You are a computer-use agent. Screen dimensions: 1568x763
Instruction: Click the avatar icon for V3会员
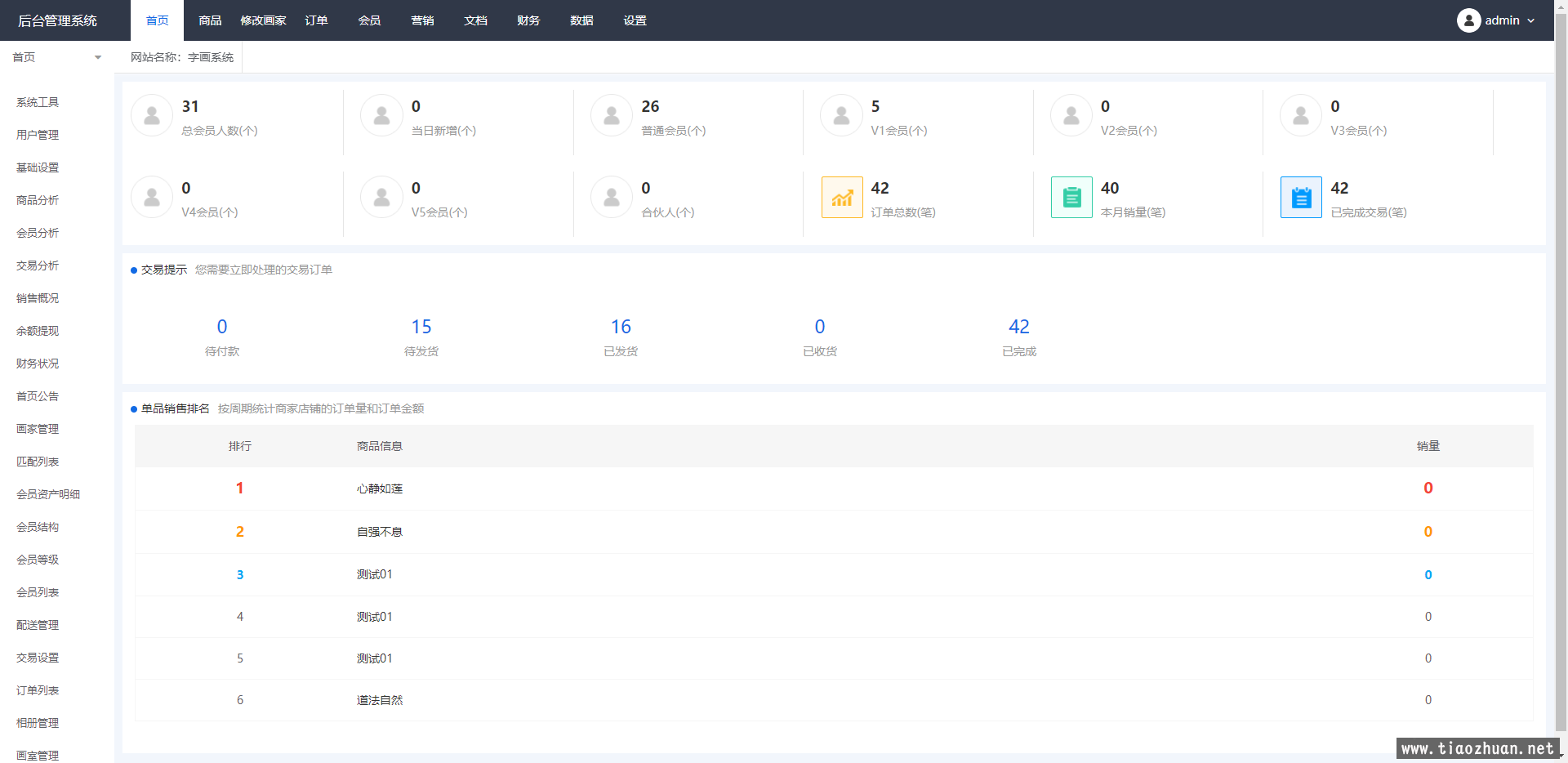(1301, 115)
